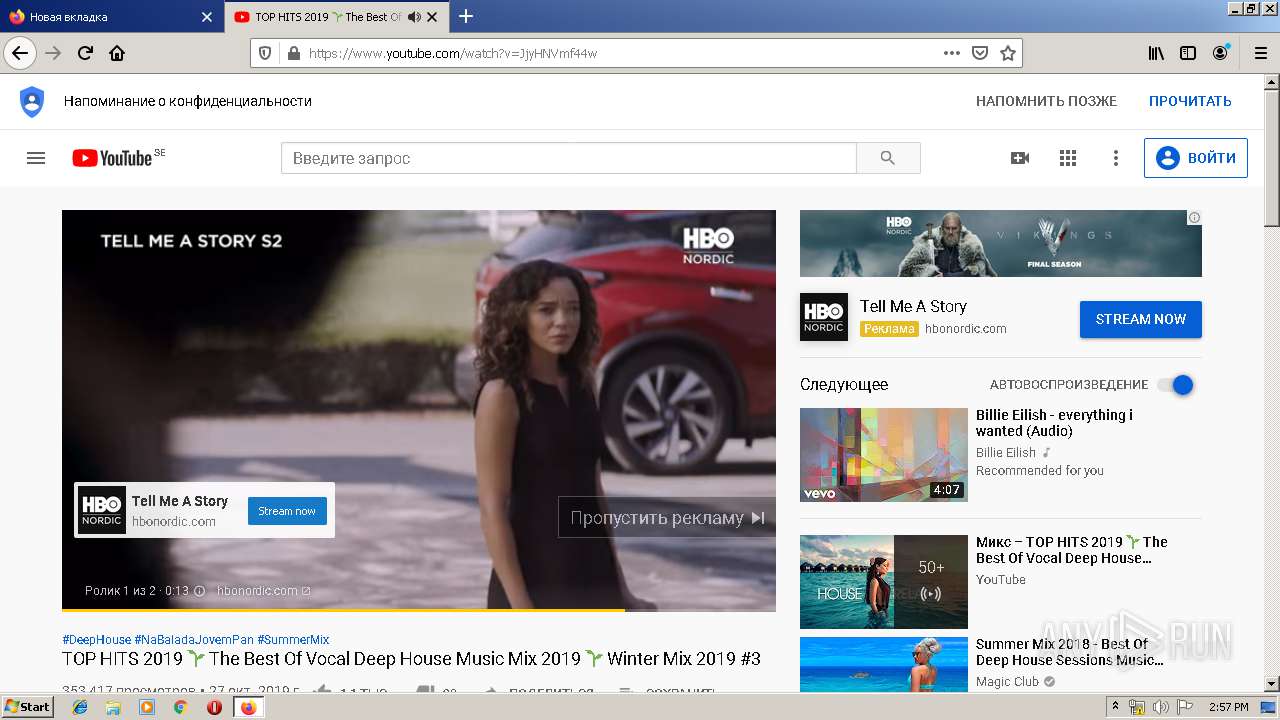Click the taskbar clock showing 2:57 PM
Screen dimensions: 1280x720
pos(1229,707)
